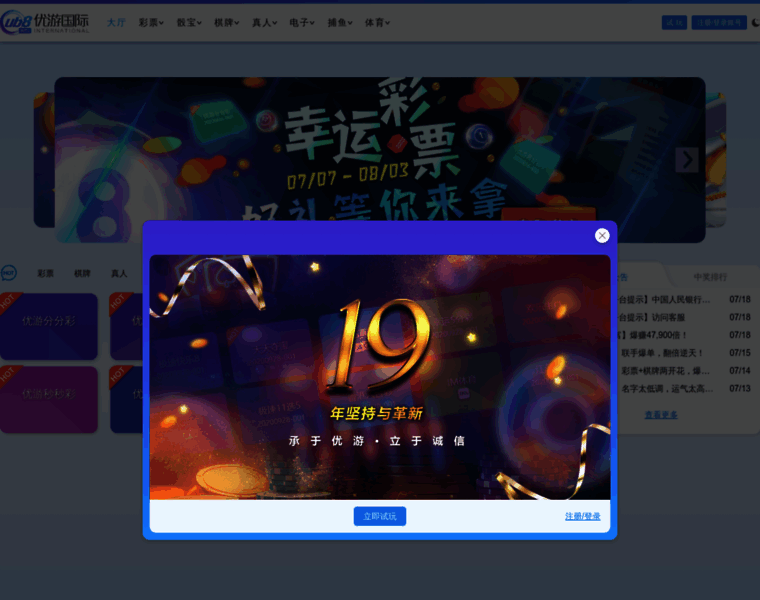Viewport: 760px width, 600px height.
Task: Click the 注册/登录账号 header button
Action: pos(719,22)
